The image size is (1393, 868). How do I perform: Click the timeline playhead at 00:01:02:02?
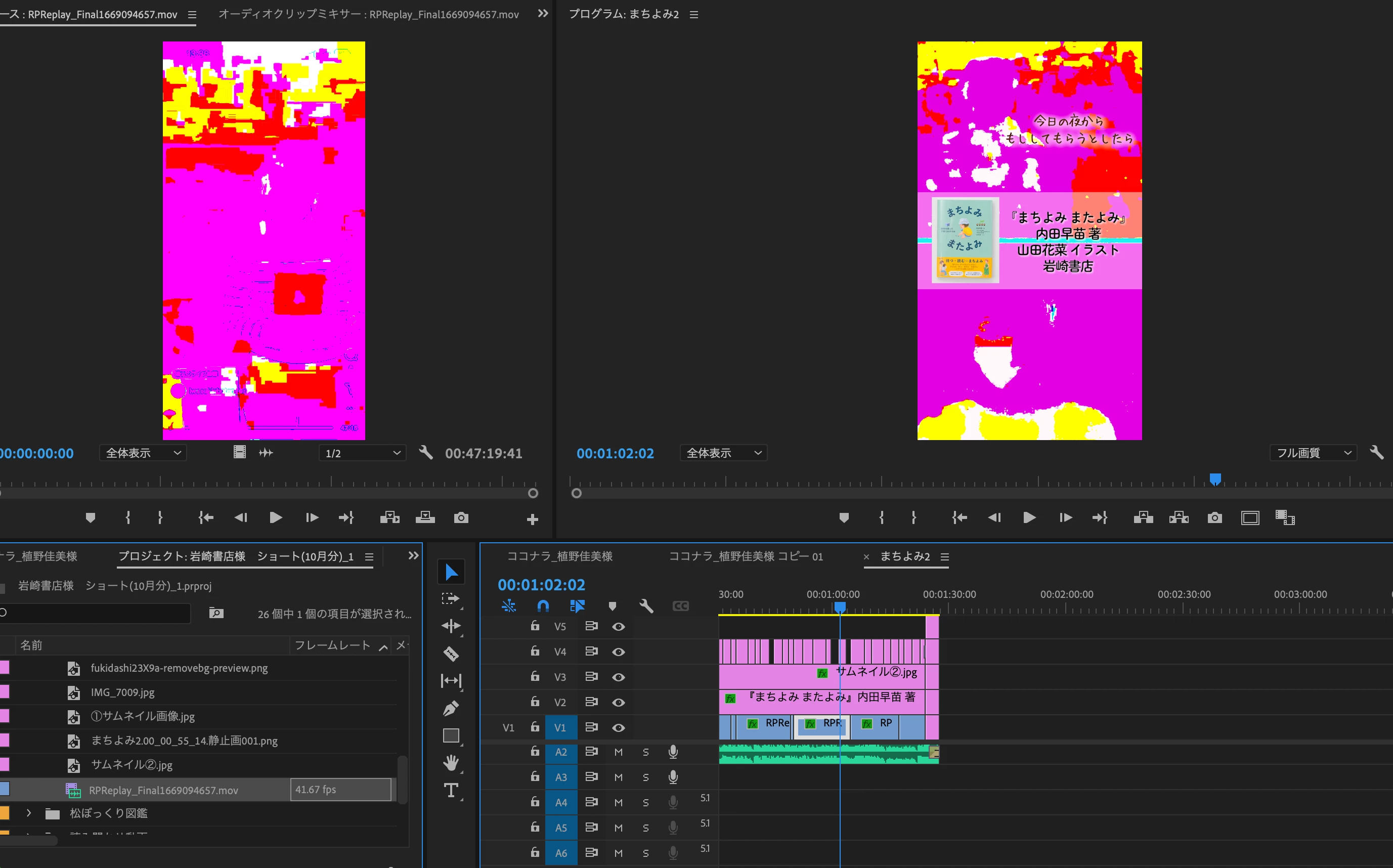tap(840, 607)
